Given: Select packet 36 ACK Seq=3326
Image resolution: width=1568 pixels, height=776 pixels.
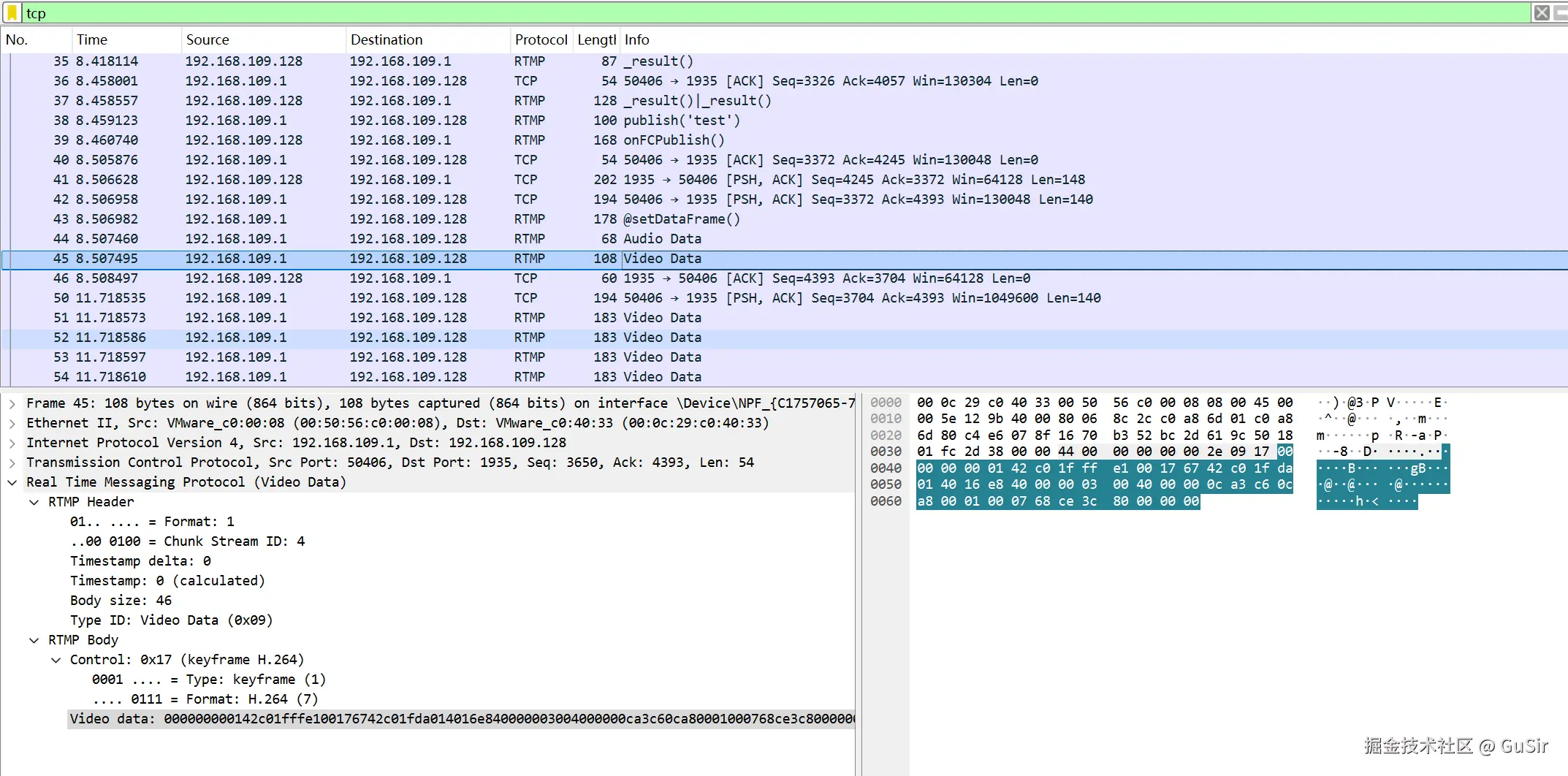Looking at the screenshot, I should point(784,81).
